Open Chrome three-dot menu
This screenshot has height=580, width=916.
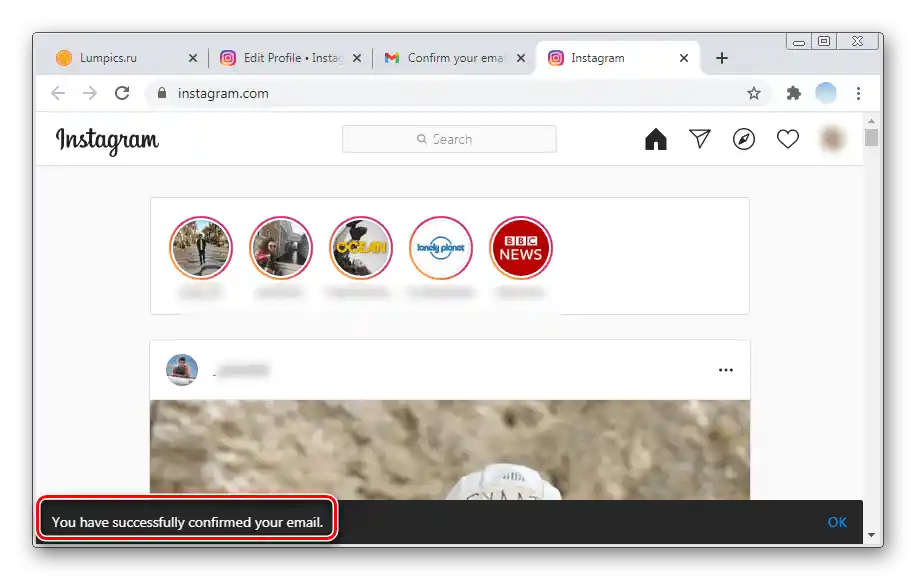[x=858, y=93]
